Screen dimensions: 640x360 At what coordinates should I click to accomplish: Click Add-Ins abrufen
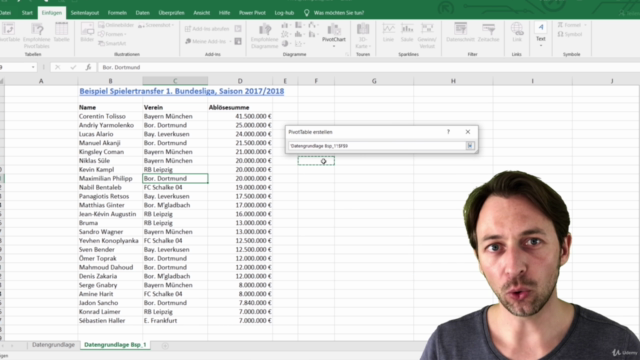[x=207, y=29]
